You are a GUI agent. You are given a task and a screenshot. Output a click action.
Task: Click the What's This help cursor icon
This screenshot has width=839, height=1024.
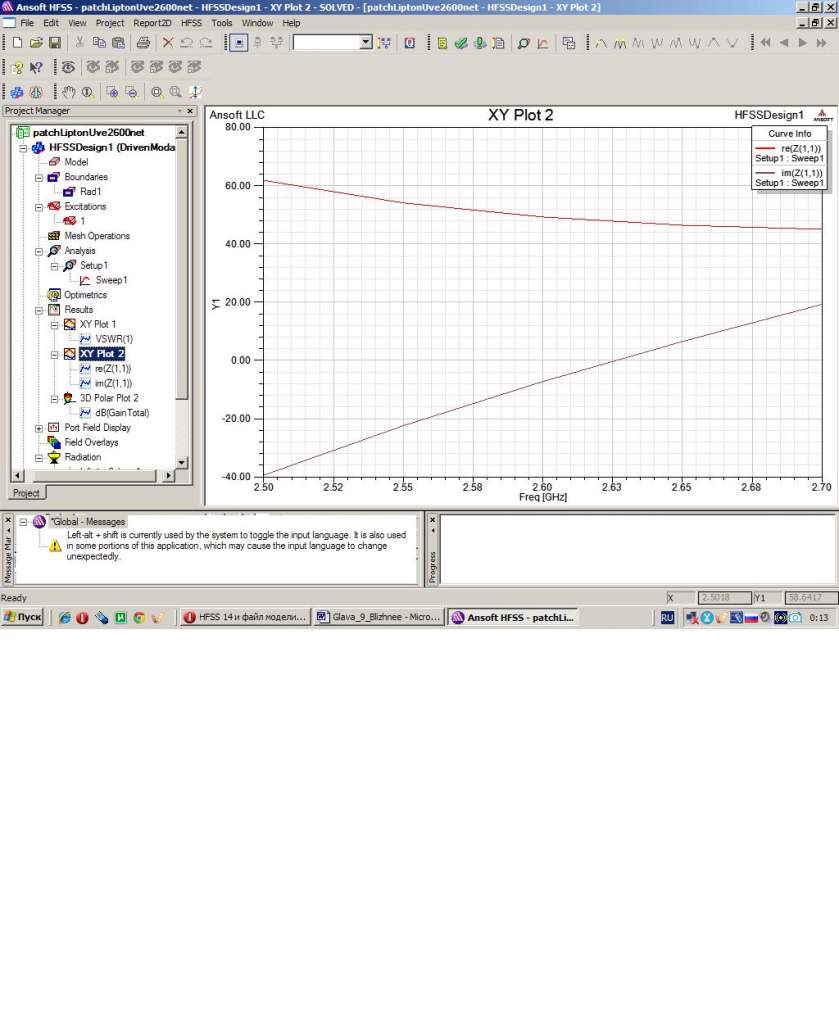tap(36, 67)
